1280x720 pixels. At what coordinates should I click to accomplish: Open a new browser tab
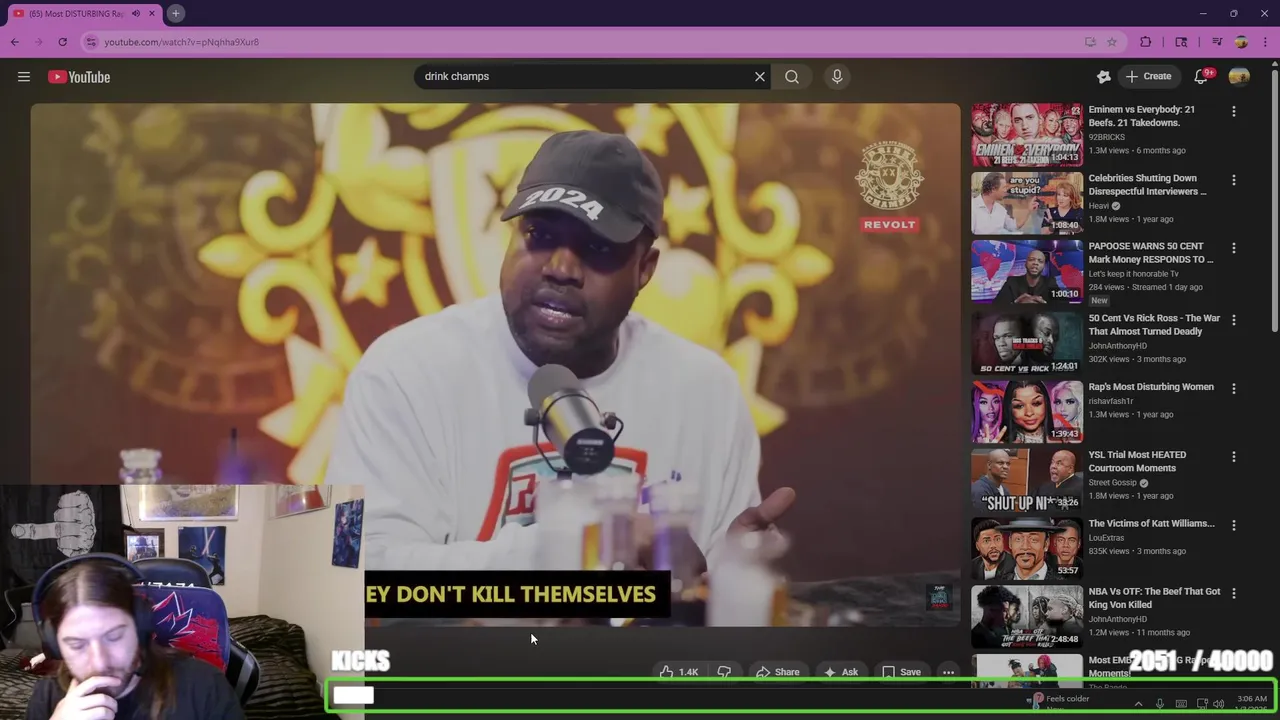click(175, 13)
